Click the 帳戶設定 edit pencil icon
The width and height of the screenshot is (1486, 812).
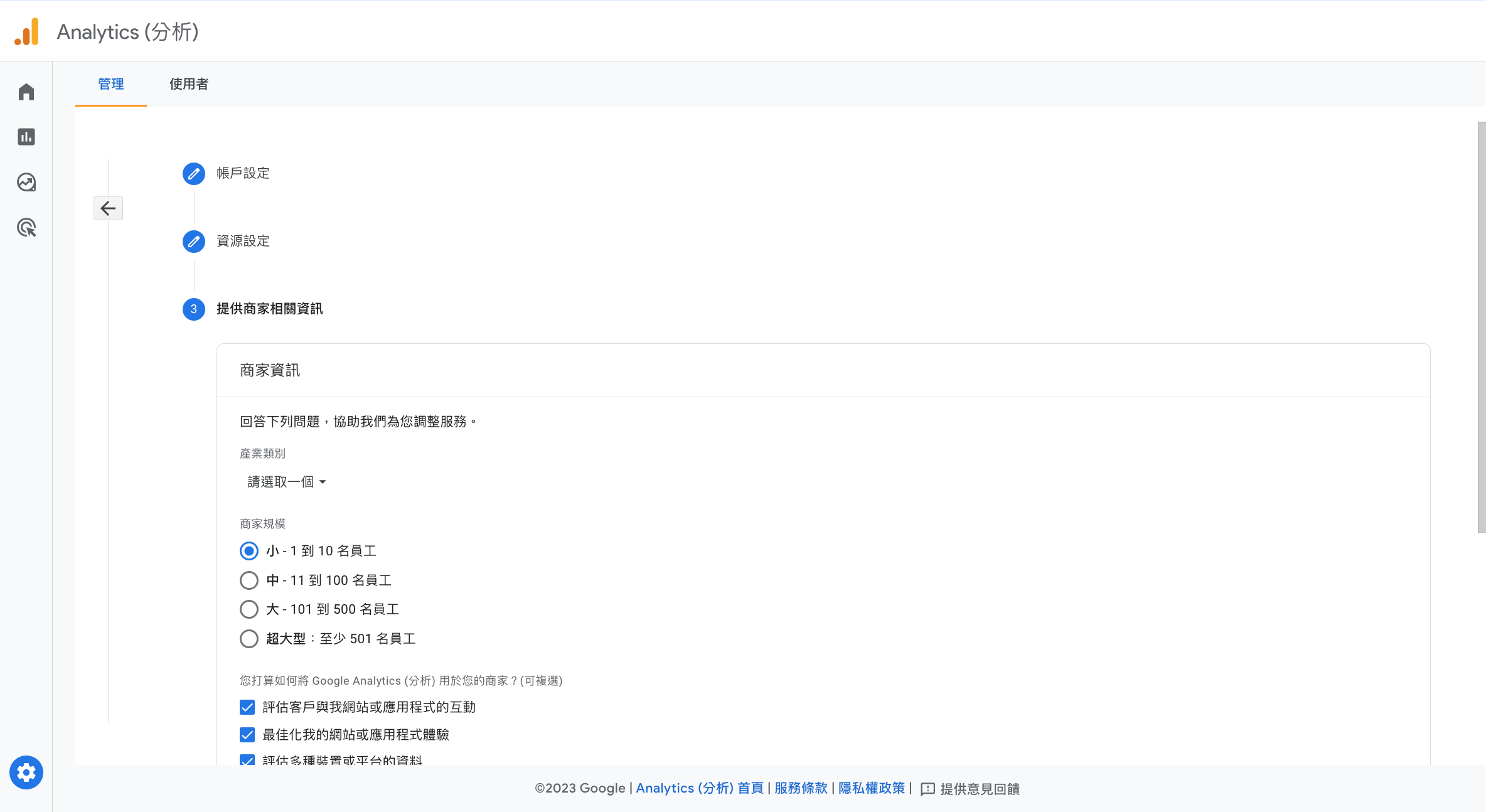coord(194,174)
